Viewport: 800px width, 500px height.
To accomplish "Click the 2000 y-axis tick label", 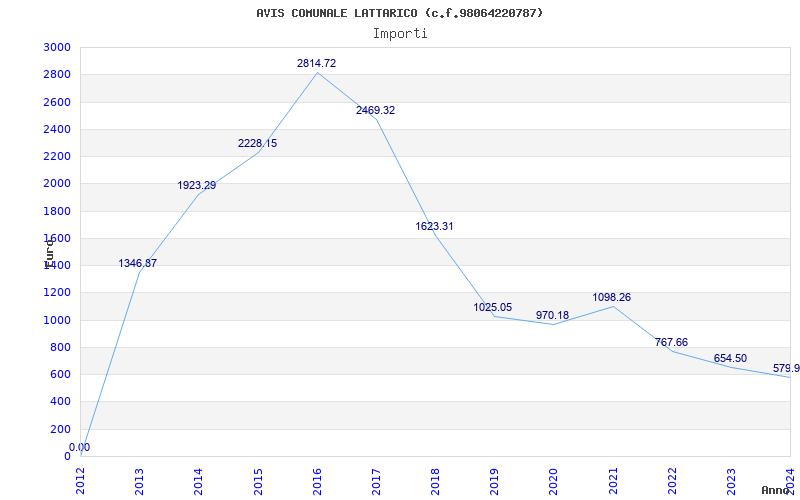I will [x=57, y=184].
